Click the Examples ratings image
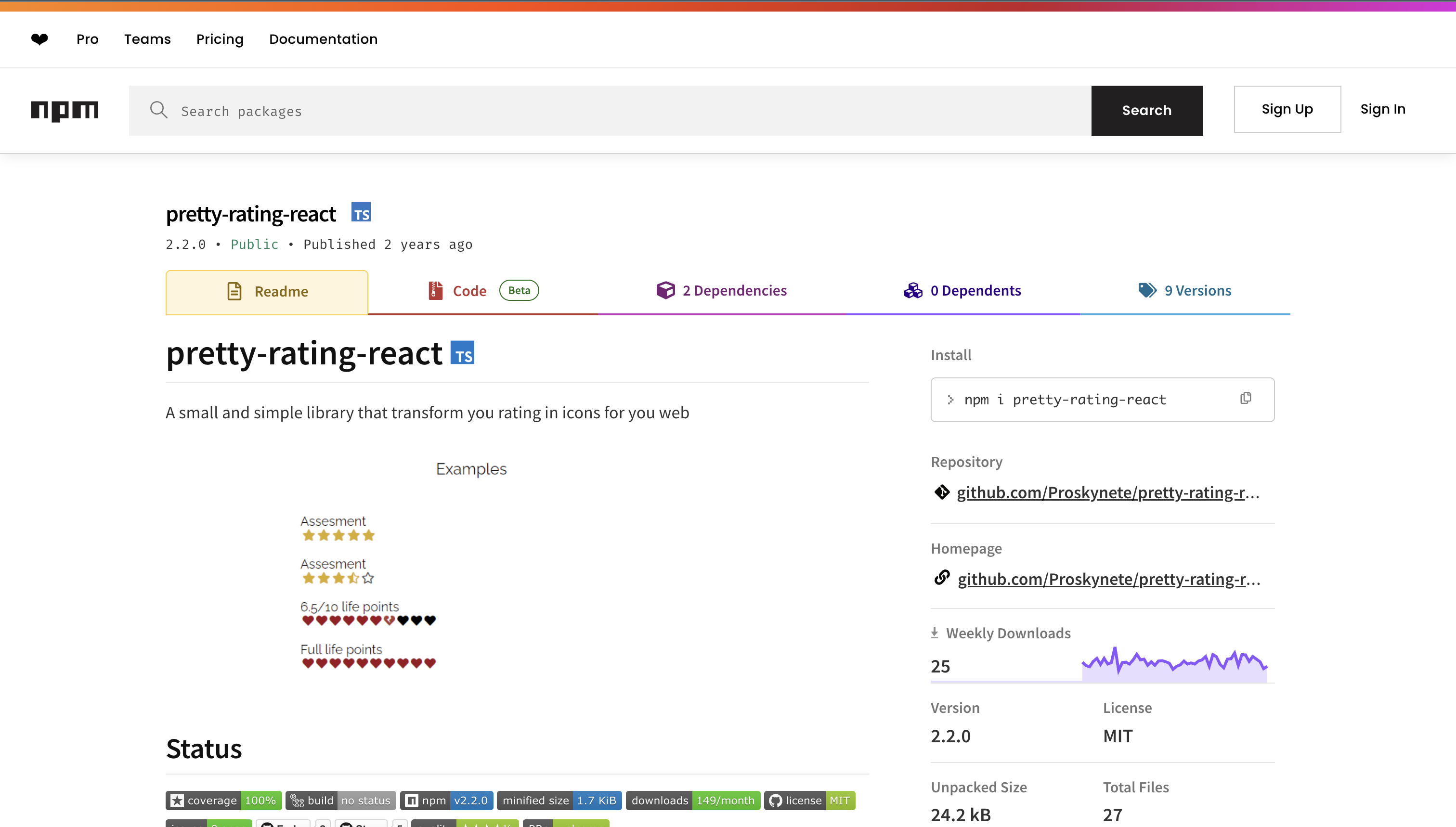The image size is (1456, 827). coord(471,569)
